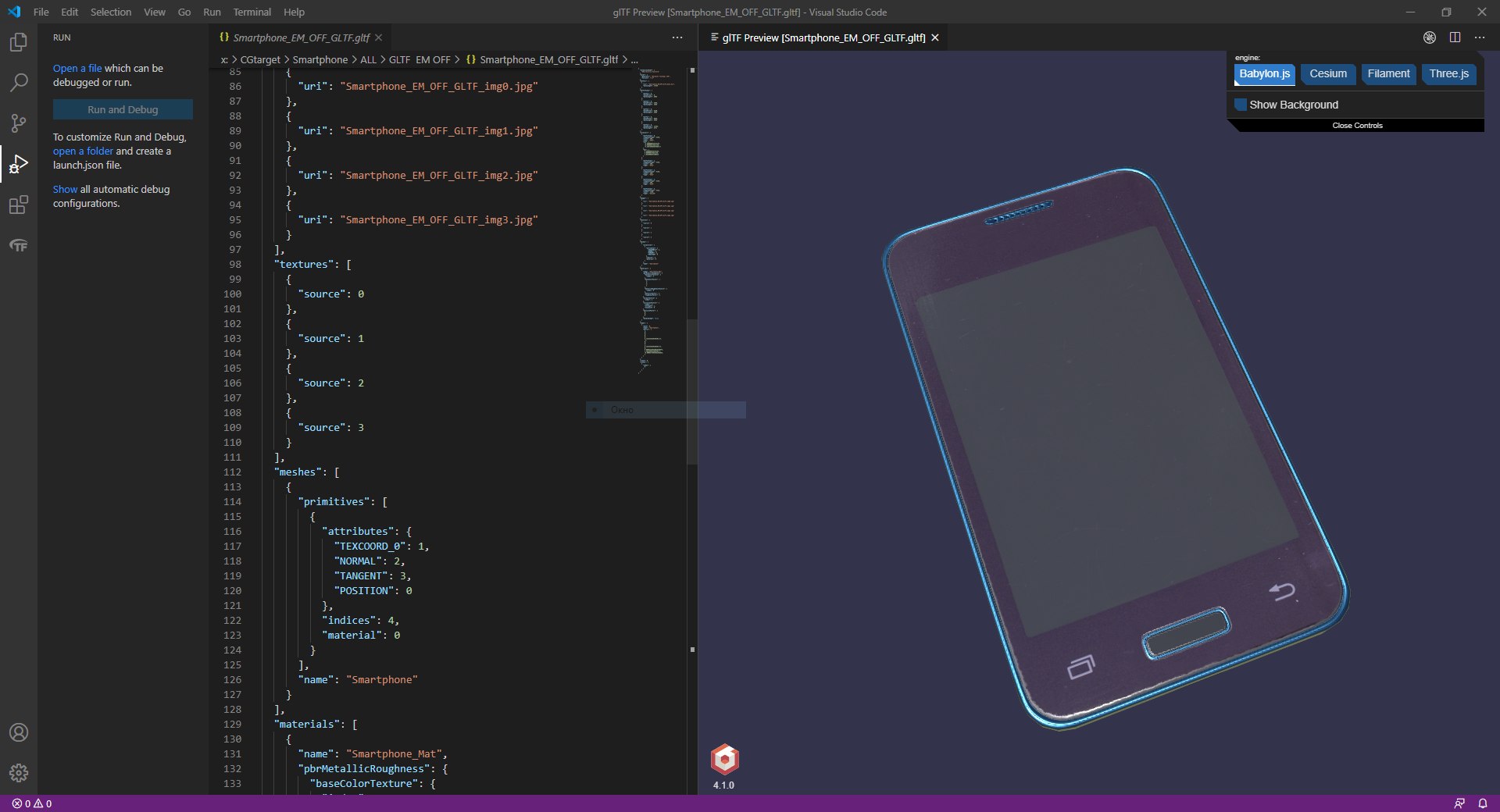Open the Manage gear icon
1500x812 pixels.
(x=19, y=773)
